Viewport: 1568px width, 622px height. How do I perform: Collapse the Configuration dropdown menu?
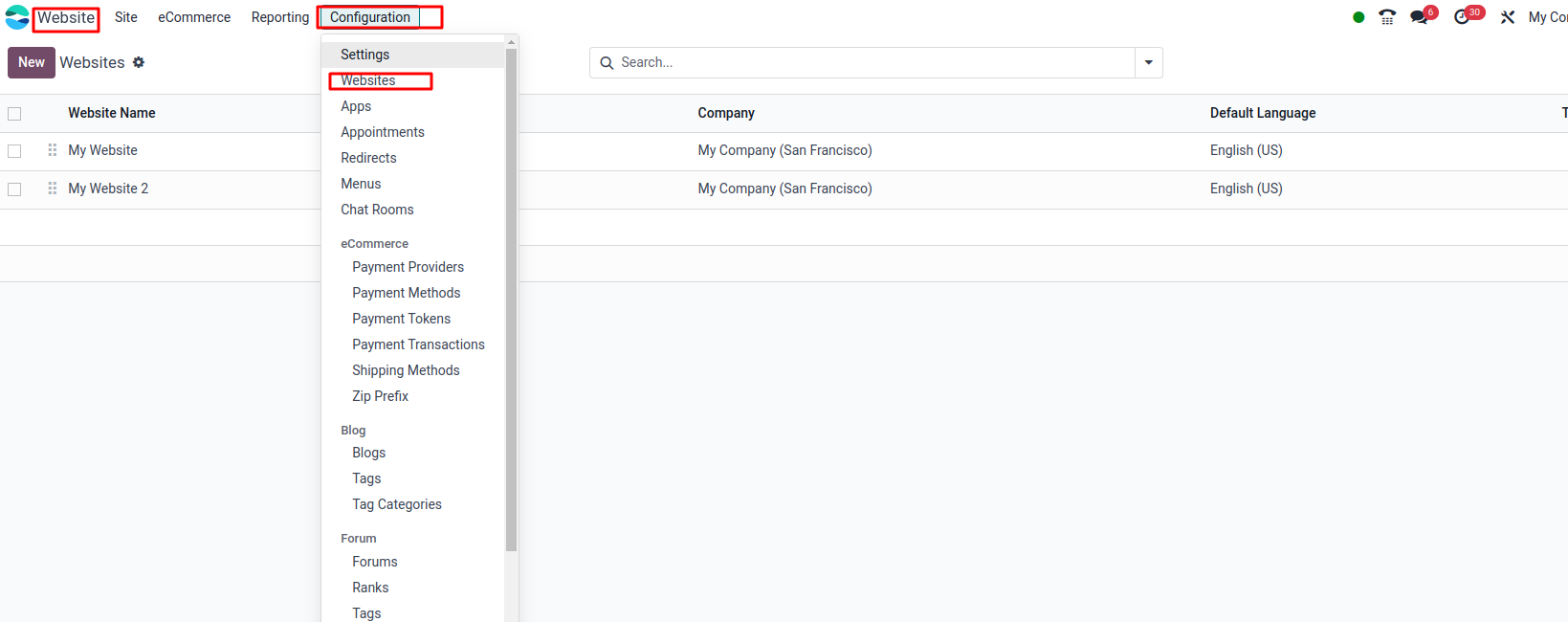[x=370, y=17]
